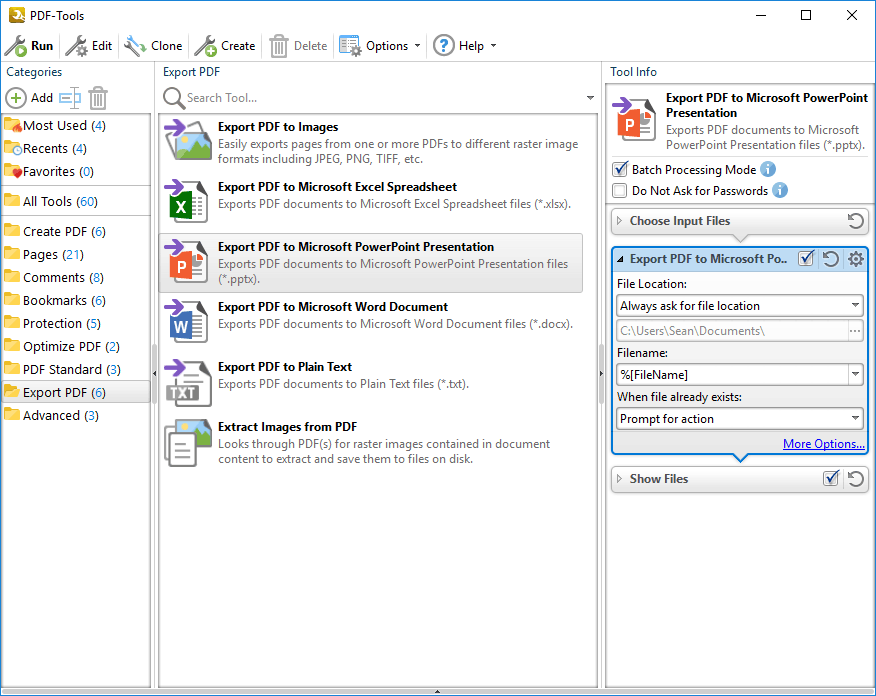The image size is (876, 696).
Task: Open the Recents category
Action: pyautogui.click(x=76, y=149)
